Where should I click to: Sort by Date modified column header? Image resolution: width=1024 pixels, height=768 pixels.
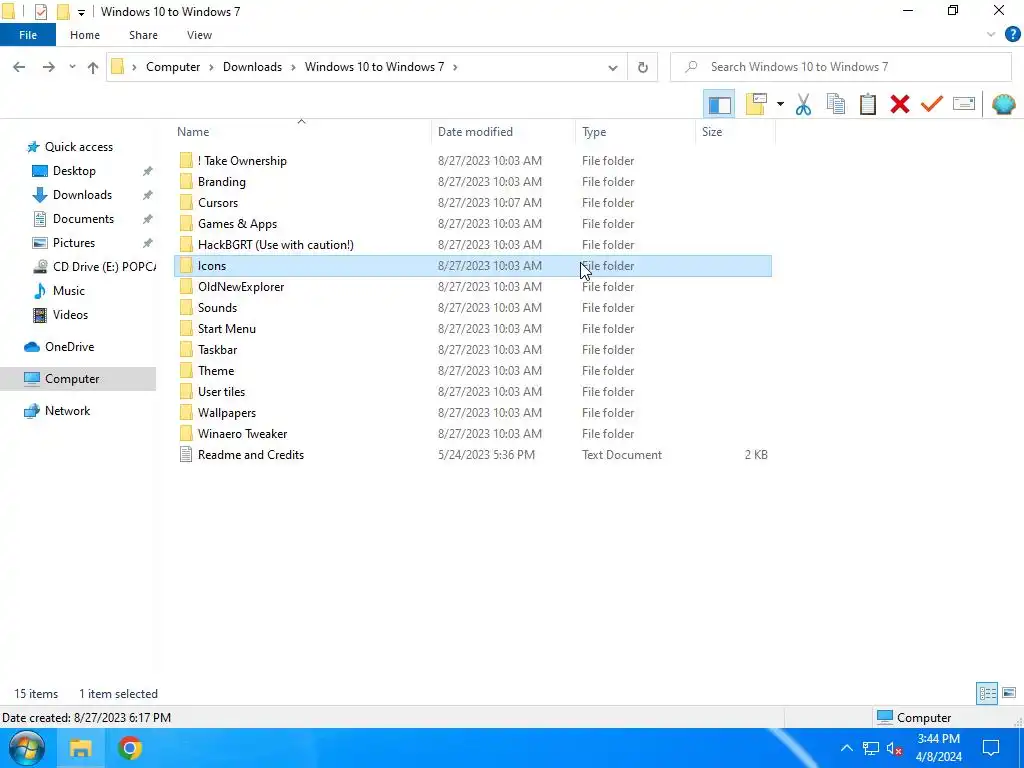504,132
